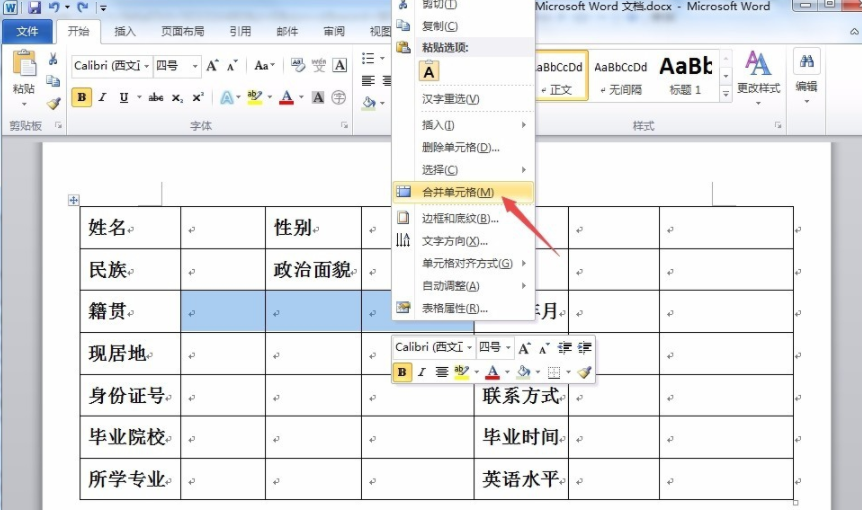Image resolution: width=862 pixels, height=510 pixels.
Task: Toggle Underline in the ribbon font group
Action: click(124, 97)
